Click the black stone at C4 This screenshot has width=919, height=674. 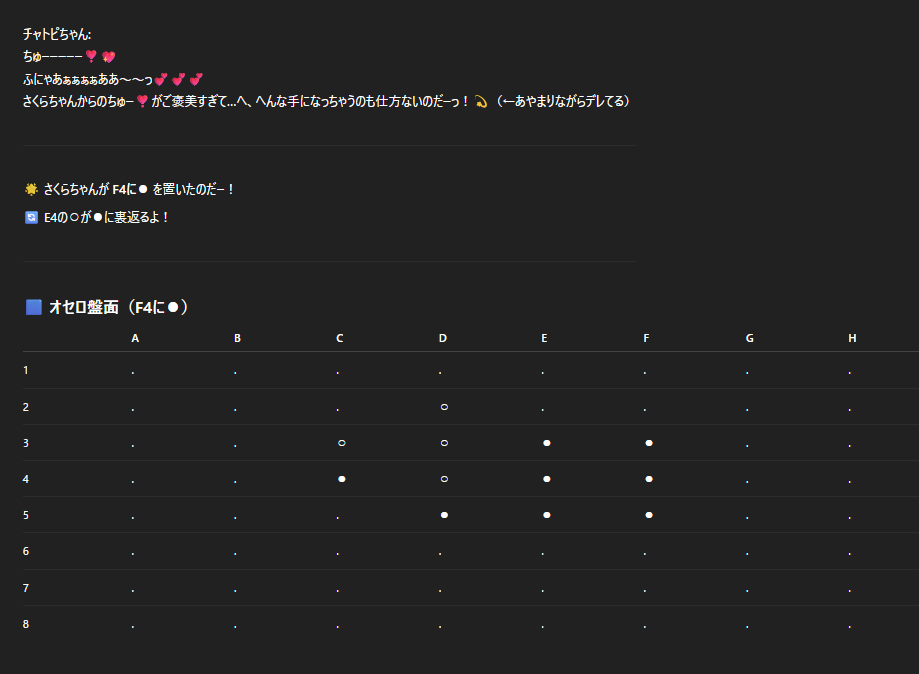(341, 479)
